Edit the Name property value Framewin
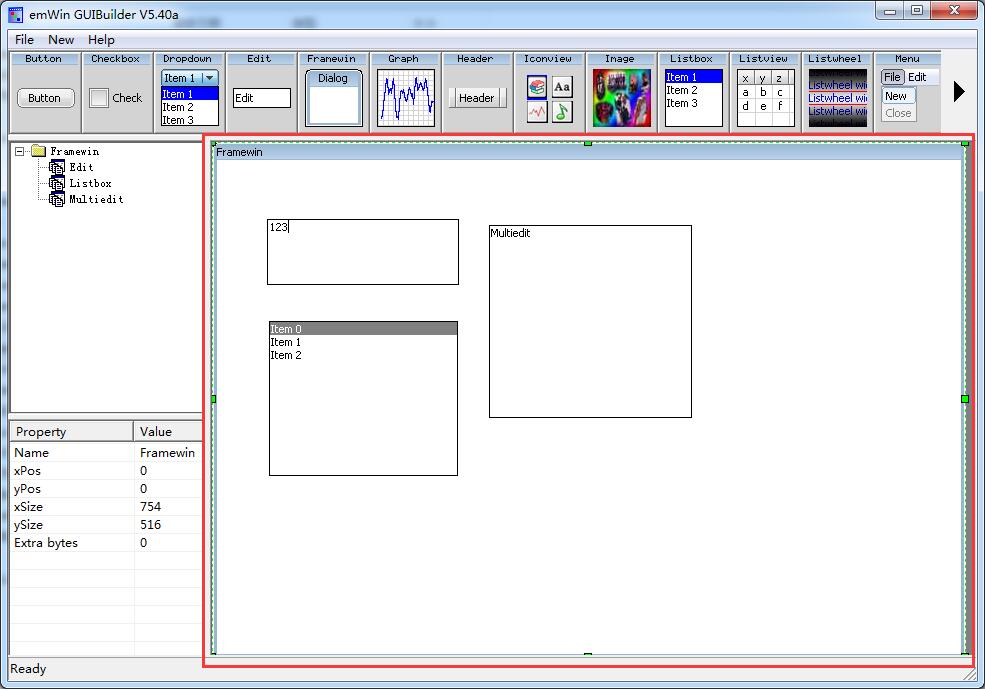This screenshot has width=985, height=689. pos(168,452)
